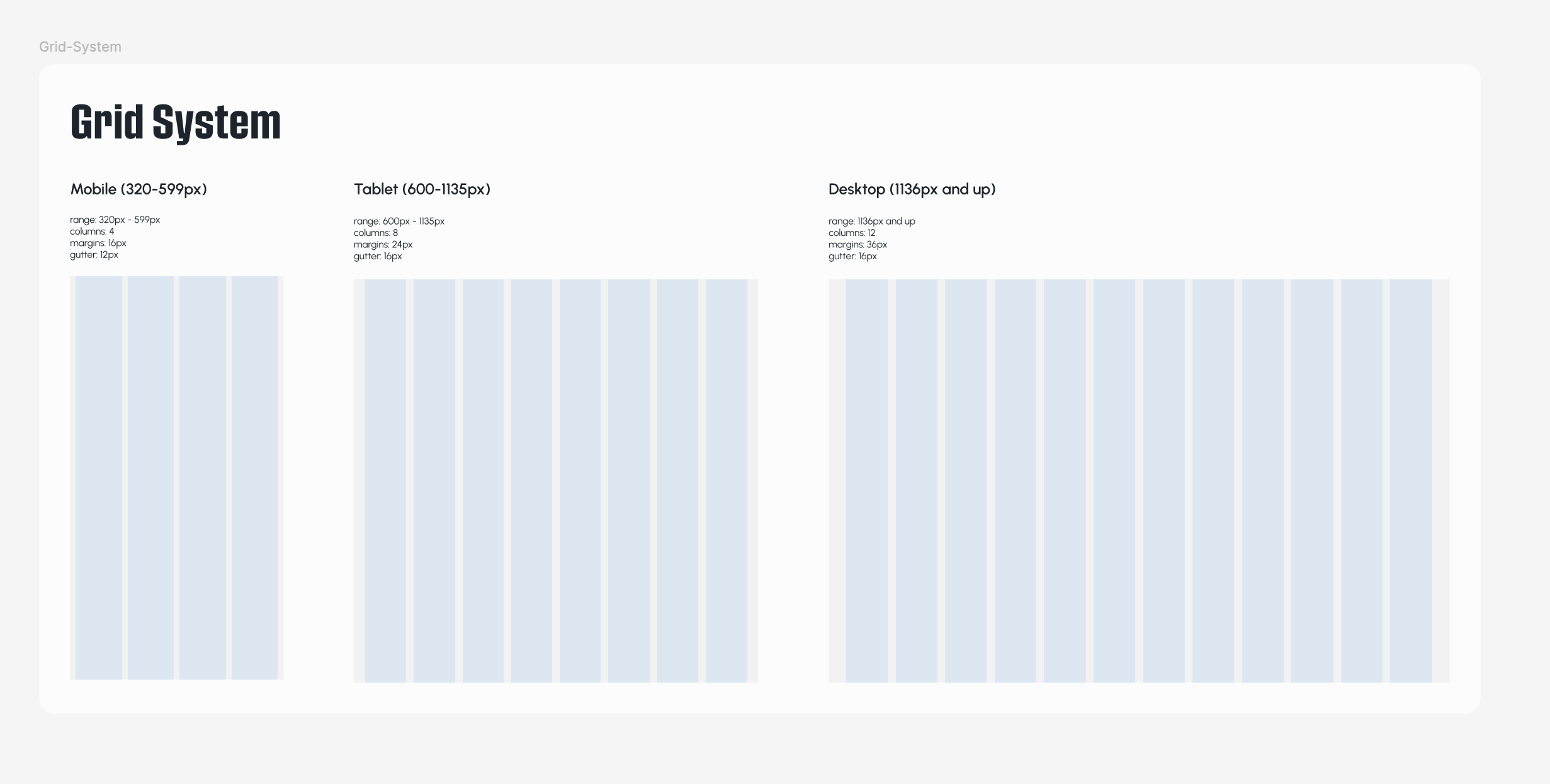Screen dimensions: 1550x784
Task: Click the left margin of the desktop grid
Action: point(837,481)
